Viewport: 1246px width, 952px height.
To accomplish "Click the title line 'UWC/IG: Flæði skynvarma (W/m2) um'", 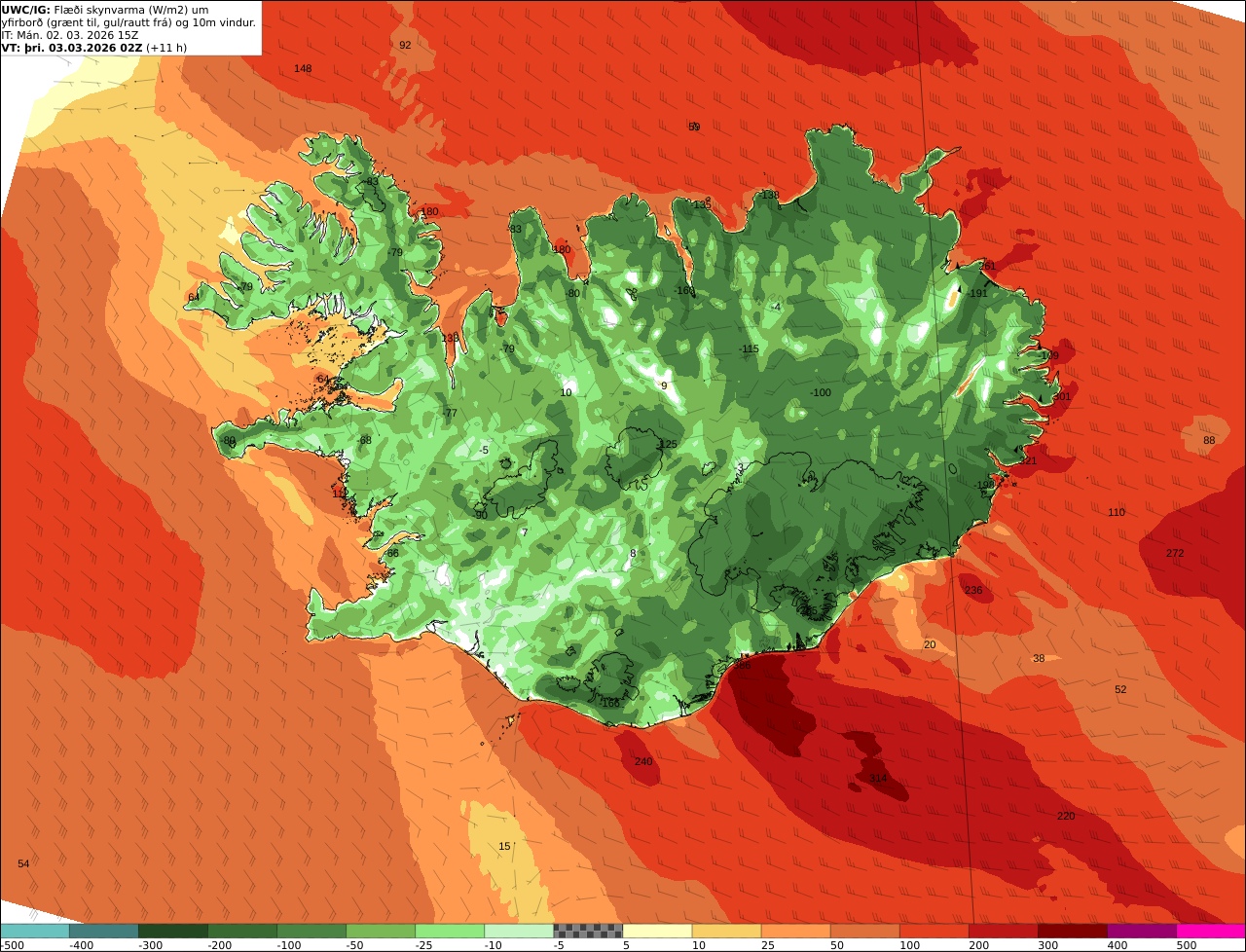I will (105, 9).
